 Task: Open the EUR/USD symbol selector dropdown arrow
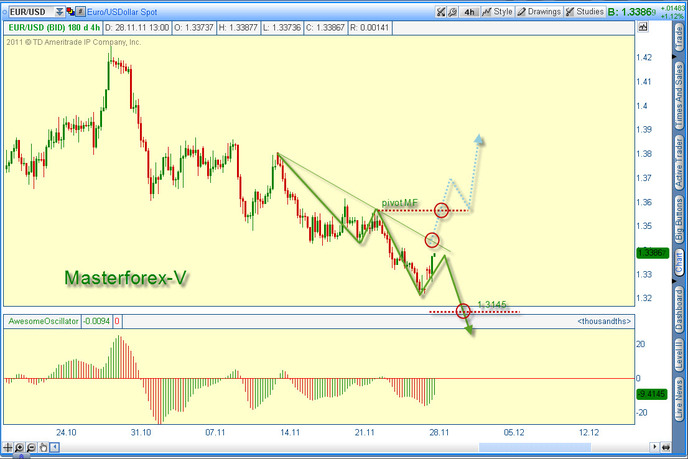(60, 12)
